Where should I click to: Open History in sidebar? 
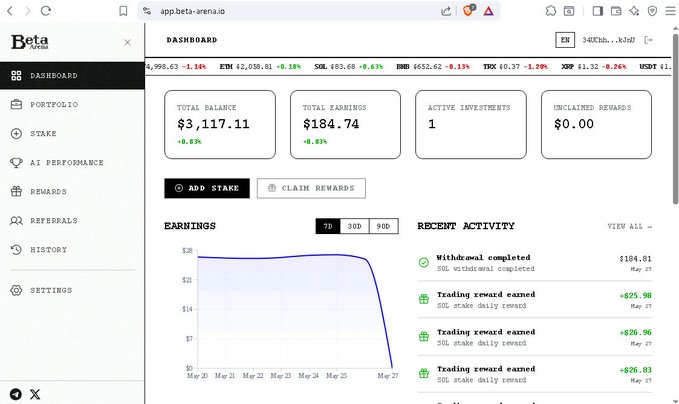pyautogui.click(x=72, y=249)
